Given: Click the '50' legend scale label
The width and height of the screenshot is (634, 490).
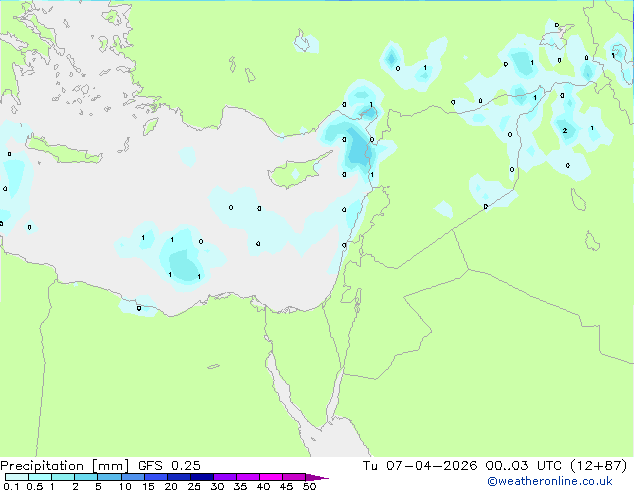Looking at the screenshot, I should [x=309, y=486].
